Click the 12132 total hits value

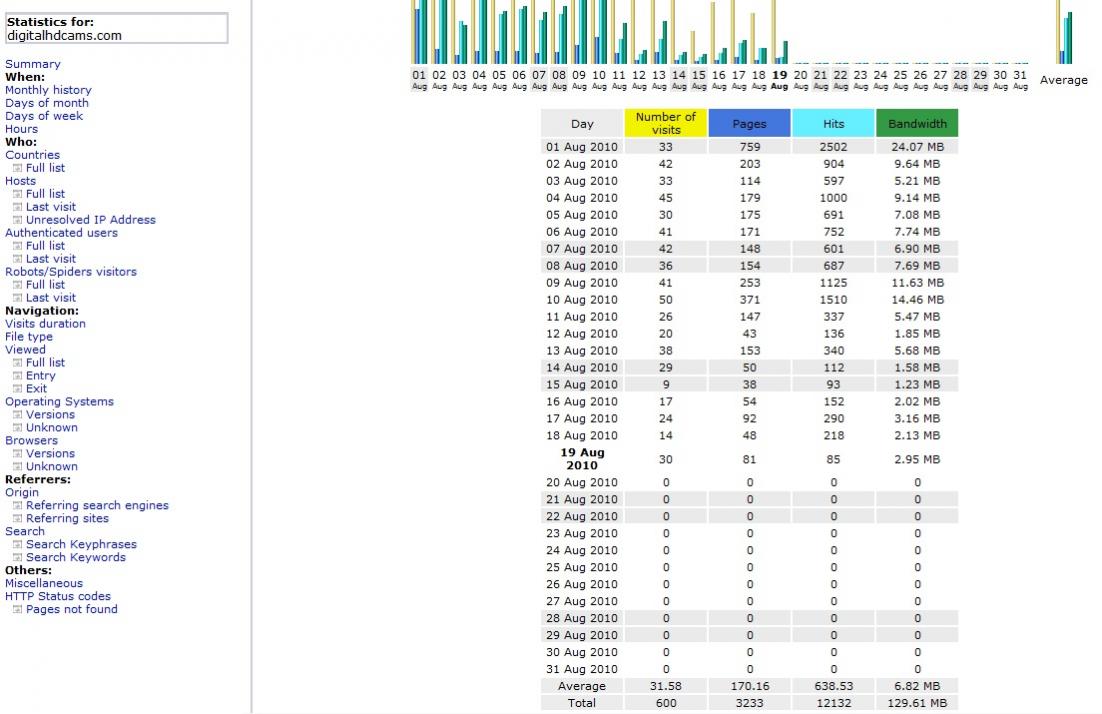click(x=834, y=703)
